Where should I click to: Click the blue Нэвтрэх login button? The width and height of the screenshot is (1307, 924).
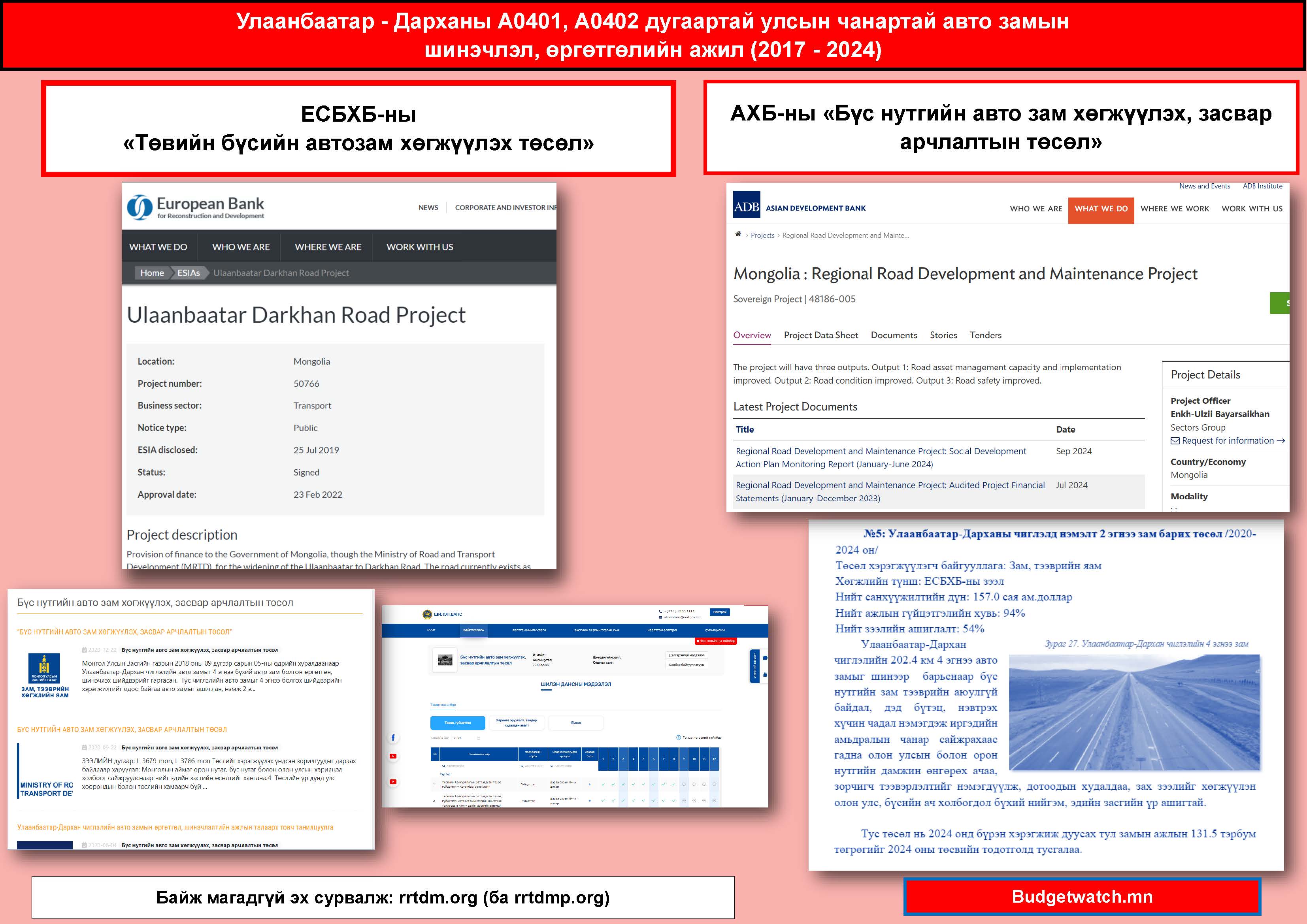coord(720,612)
